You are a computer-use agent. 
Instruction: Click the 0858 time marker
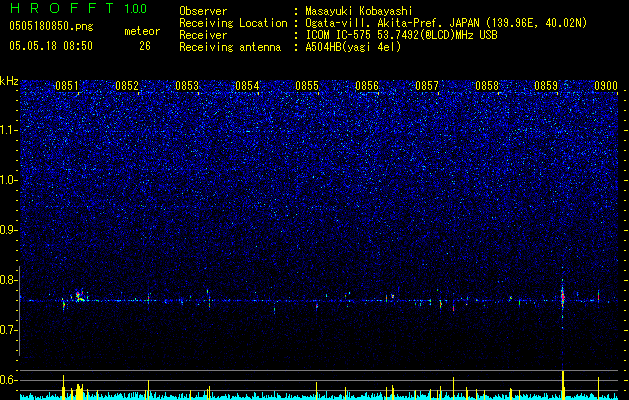tap(487, 86)
